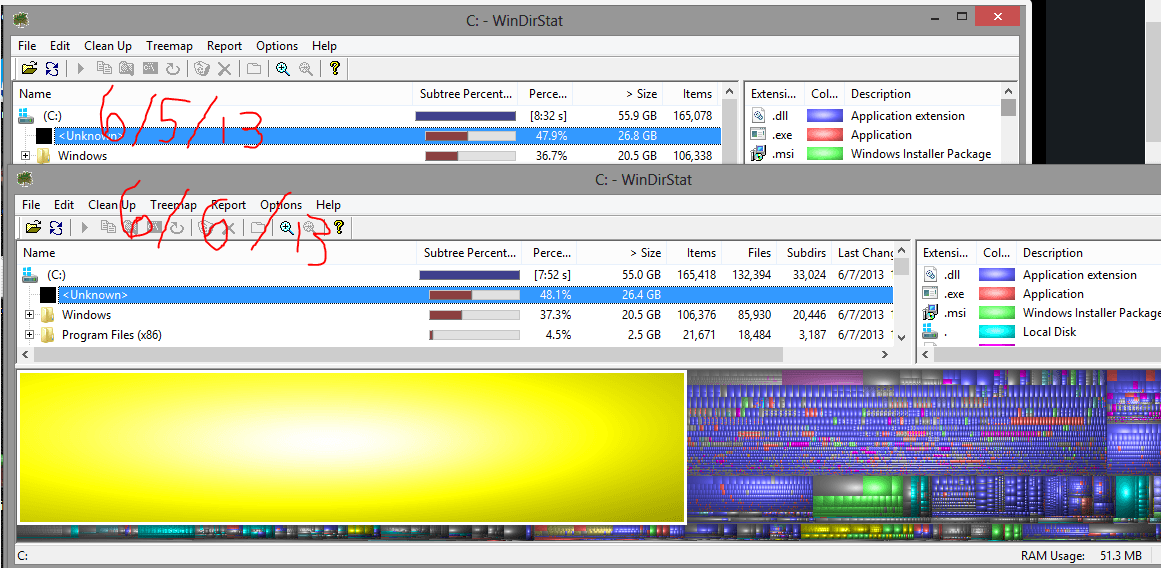The width and height of the screenshot is (1161, 568).
Task: Expand the Windows folder in front window
Action: tap(30, 315)
